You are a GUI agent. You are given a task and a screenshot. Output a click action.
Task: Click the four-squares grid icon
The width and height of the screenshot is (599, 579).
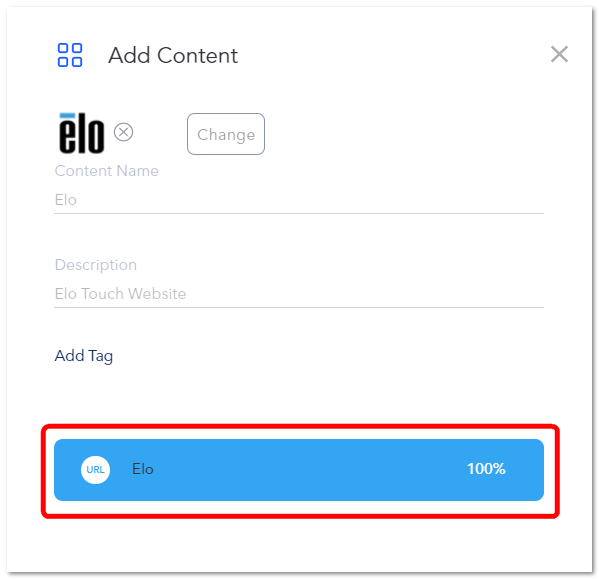(x=70, y=55)
